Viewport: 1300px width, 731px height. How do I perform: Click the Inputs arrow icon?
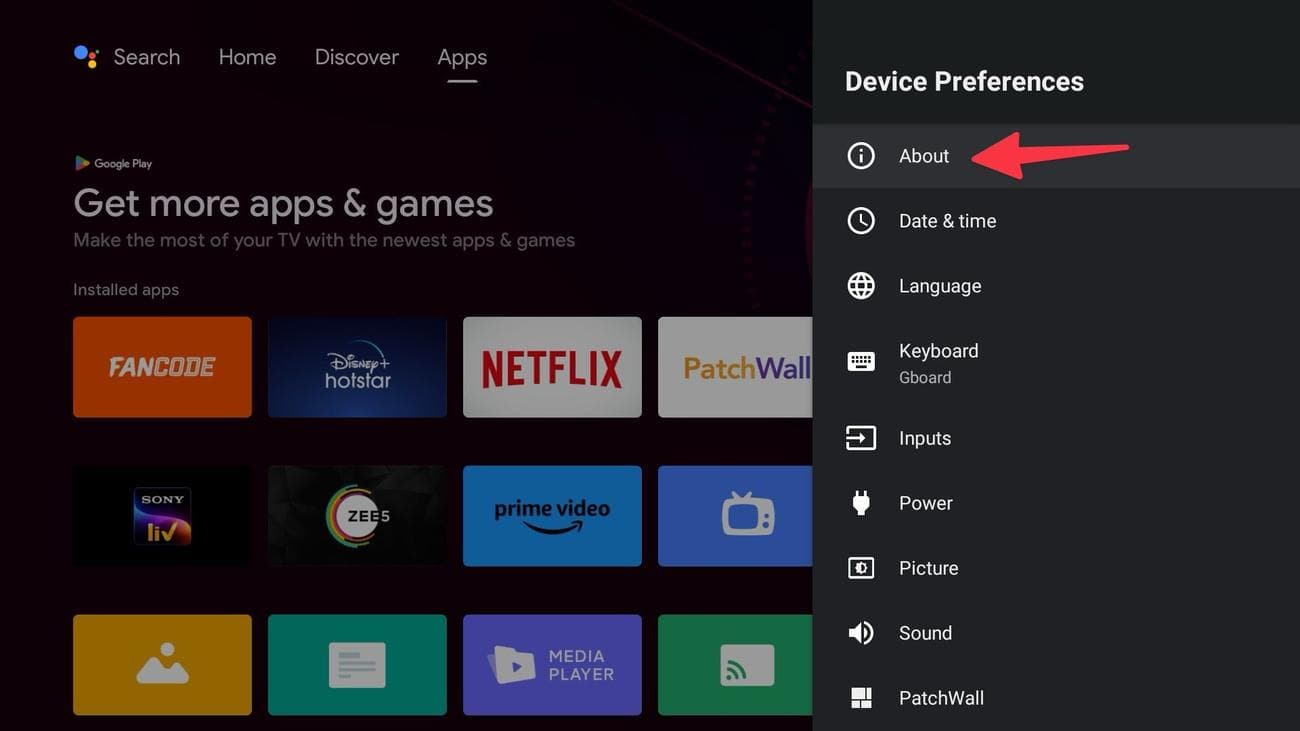pyautogui.click(x=861, y=437)
